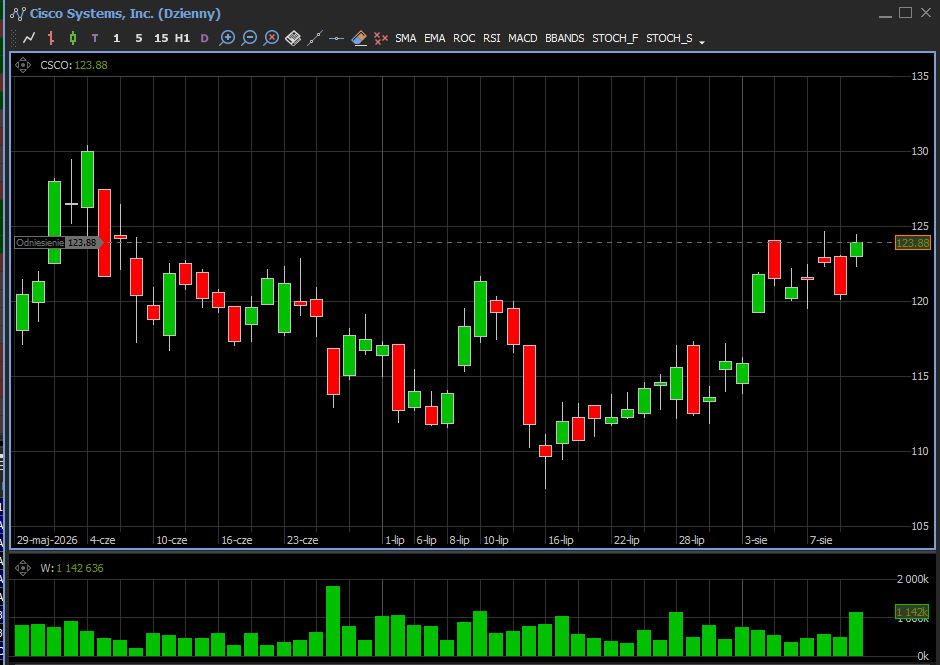Click the 120 price axis label
940x665 pixels.
coord(920,301)
